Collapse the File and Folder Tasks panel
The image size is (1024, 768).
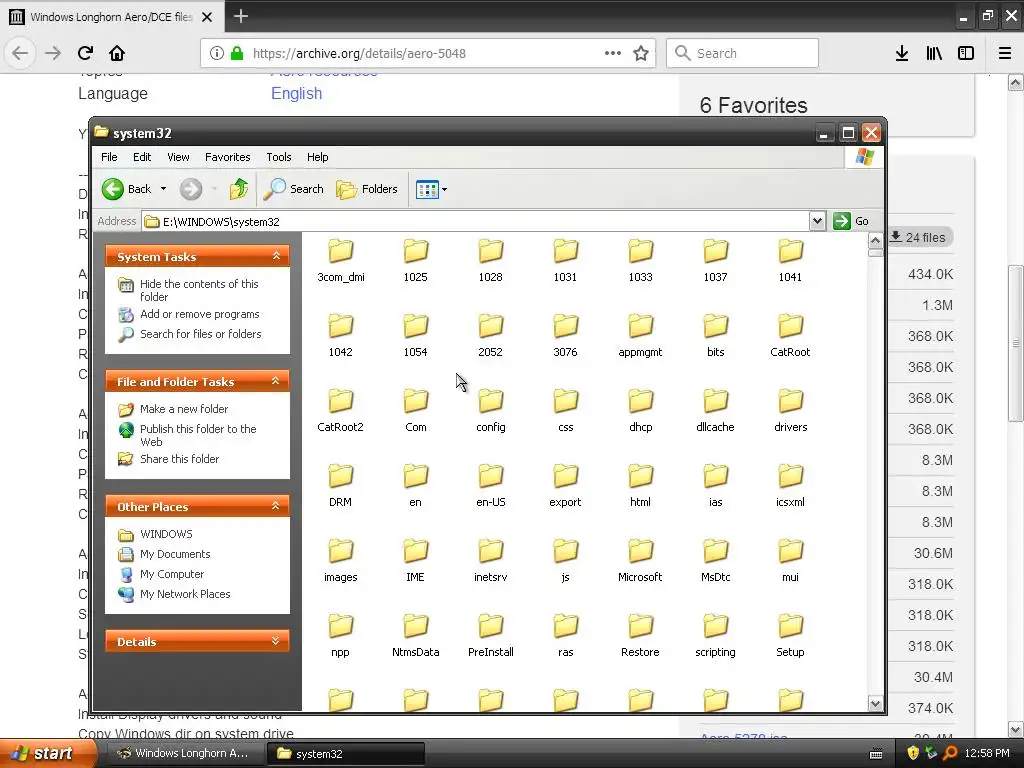point(276,381)
